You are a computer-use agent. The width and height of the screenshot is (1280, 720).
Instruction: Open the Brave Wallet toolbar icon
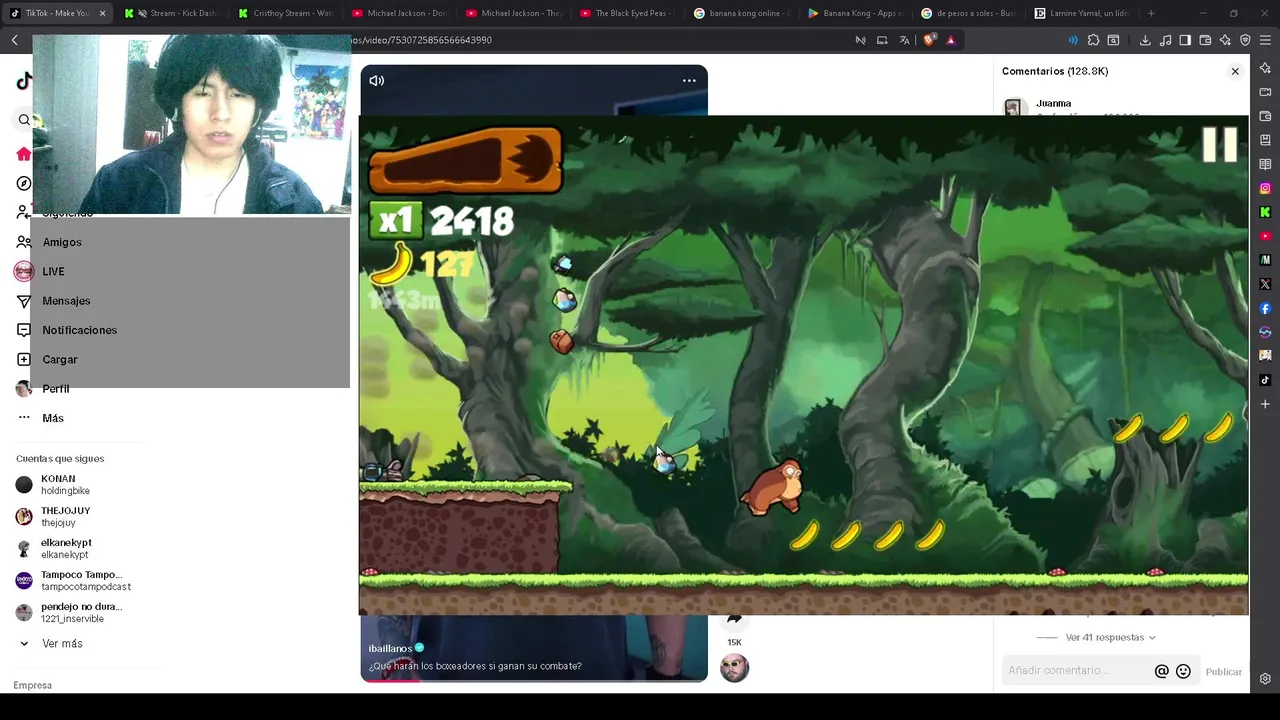click(1205, 40)
